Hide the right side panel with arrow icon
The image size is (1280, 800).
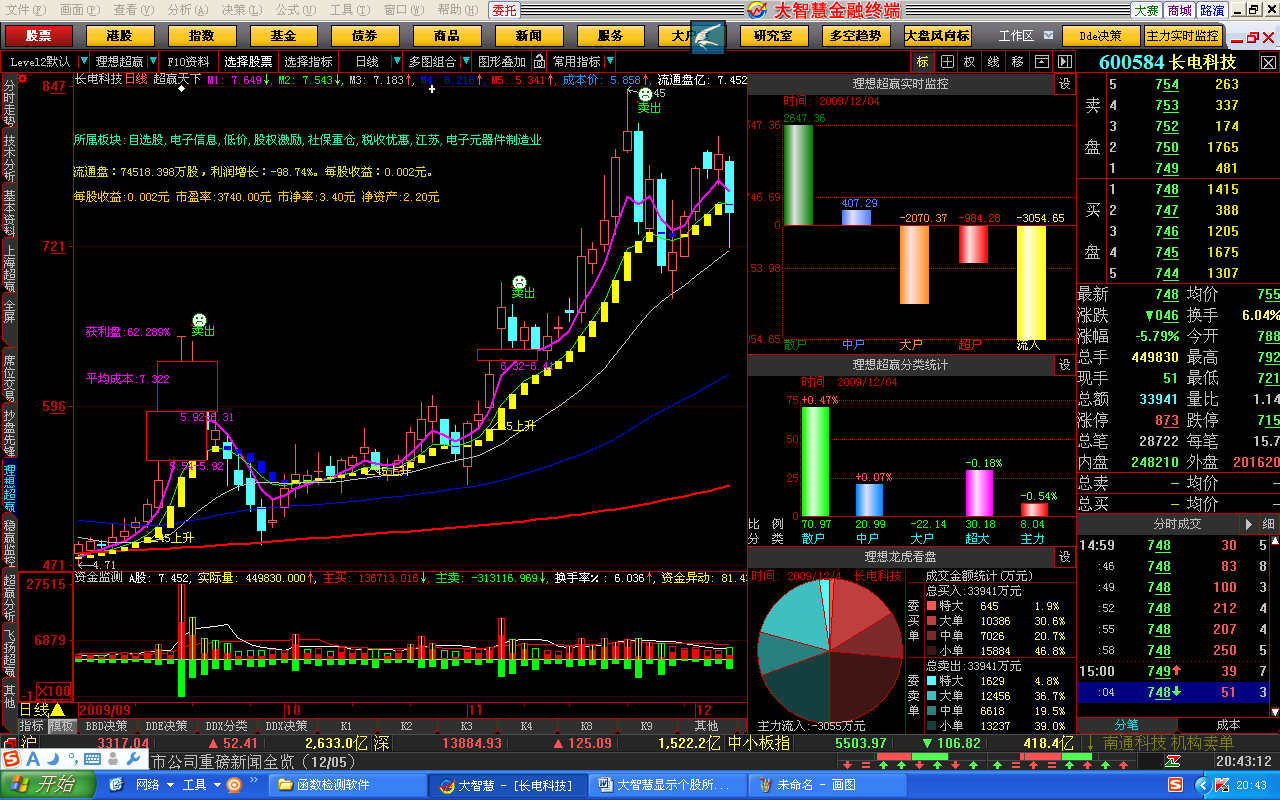tap(1065, 61)
